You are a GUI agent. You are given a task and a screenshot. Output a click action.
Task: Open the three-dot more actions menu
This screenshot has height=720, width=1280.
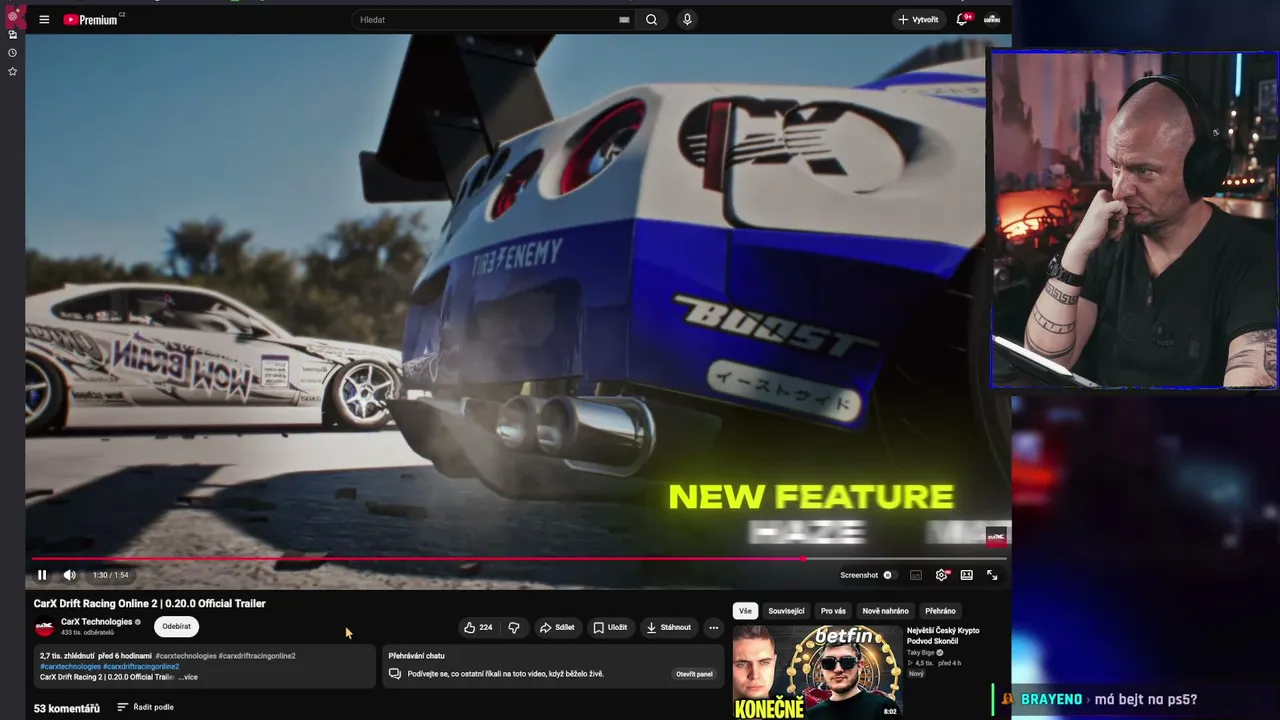point(713,628)
